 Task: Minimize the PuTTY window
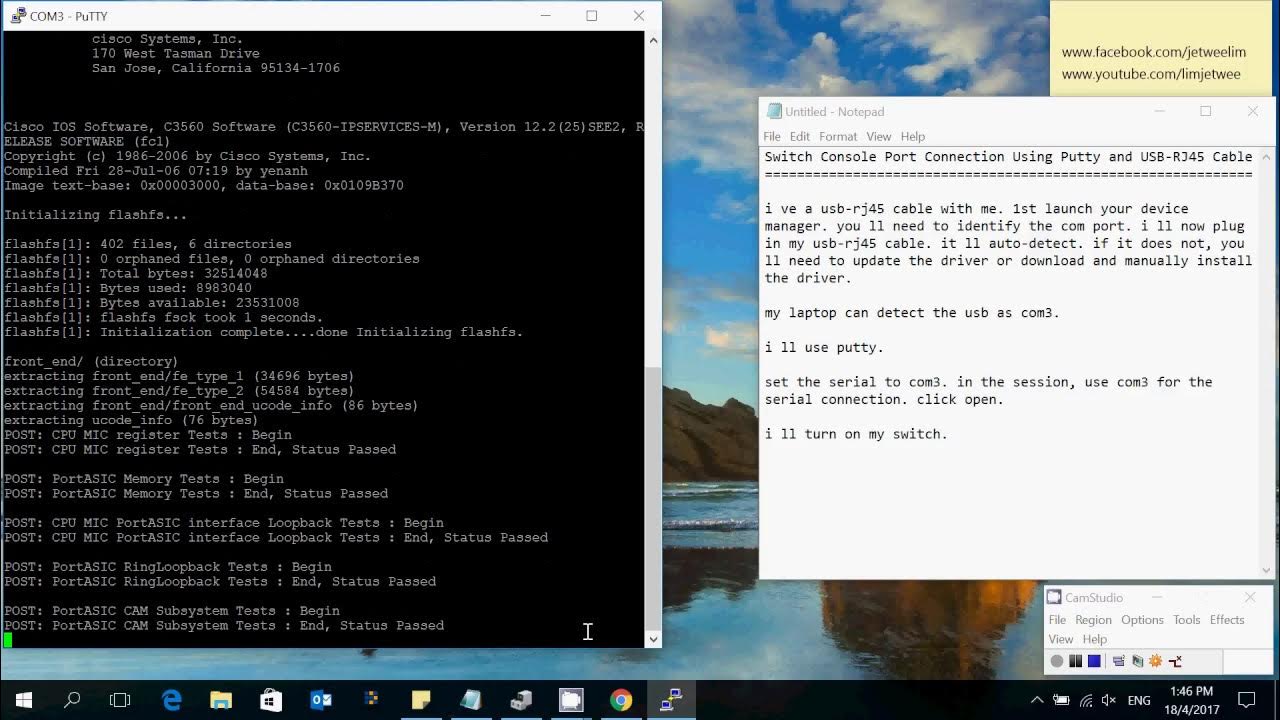(x=546, y=16)
